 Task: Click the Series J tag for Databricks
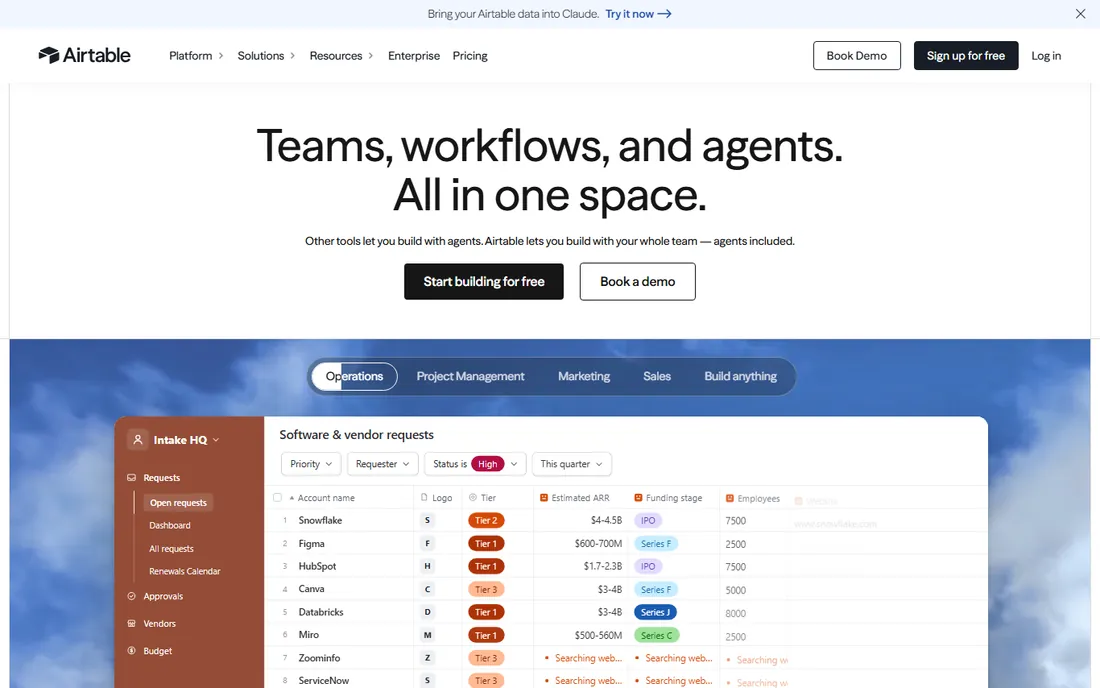pyautogui.click(x=655, y=612)
